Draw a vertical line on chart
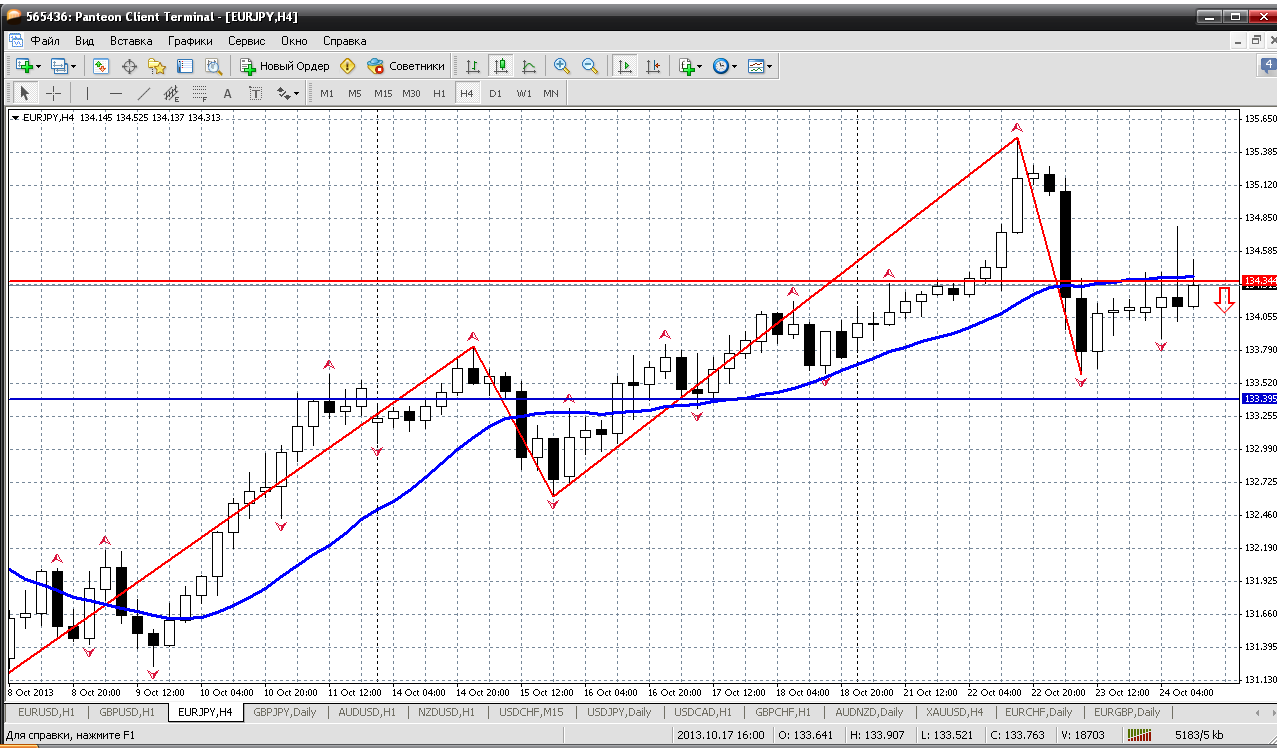The height and width of the screenshot is (748, 1288). coord(88,93)
